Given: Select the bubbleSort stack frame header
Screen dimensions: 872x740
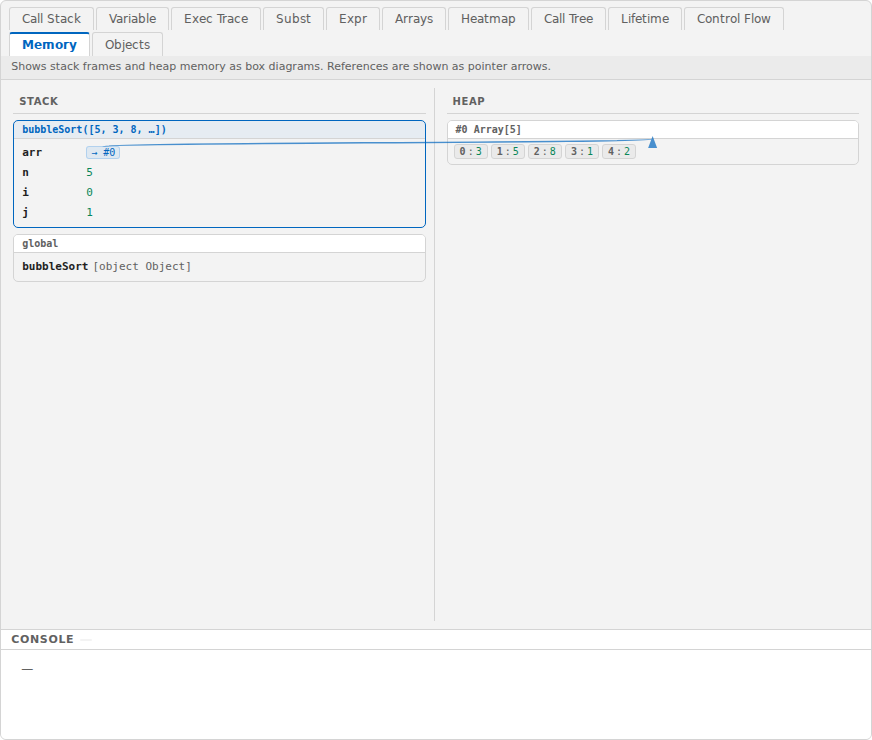Looking at the screenshot, I should (220, 130).
